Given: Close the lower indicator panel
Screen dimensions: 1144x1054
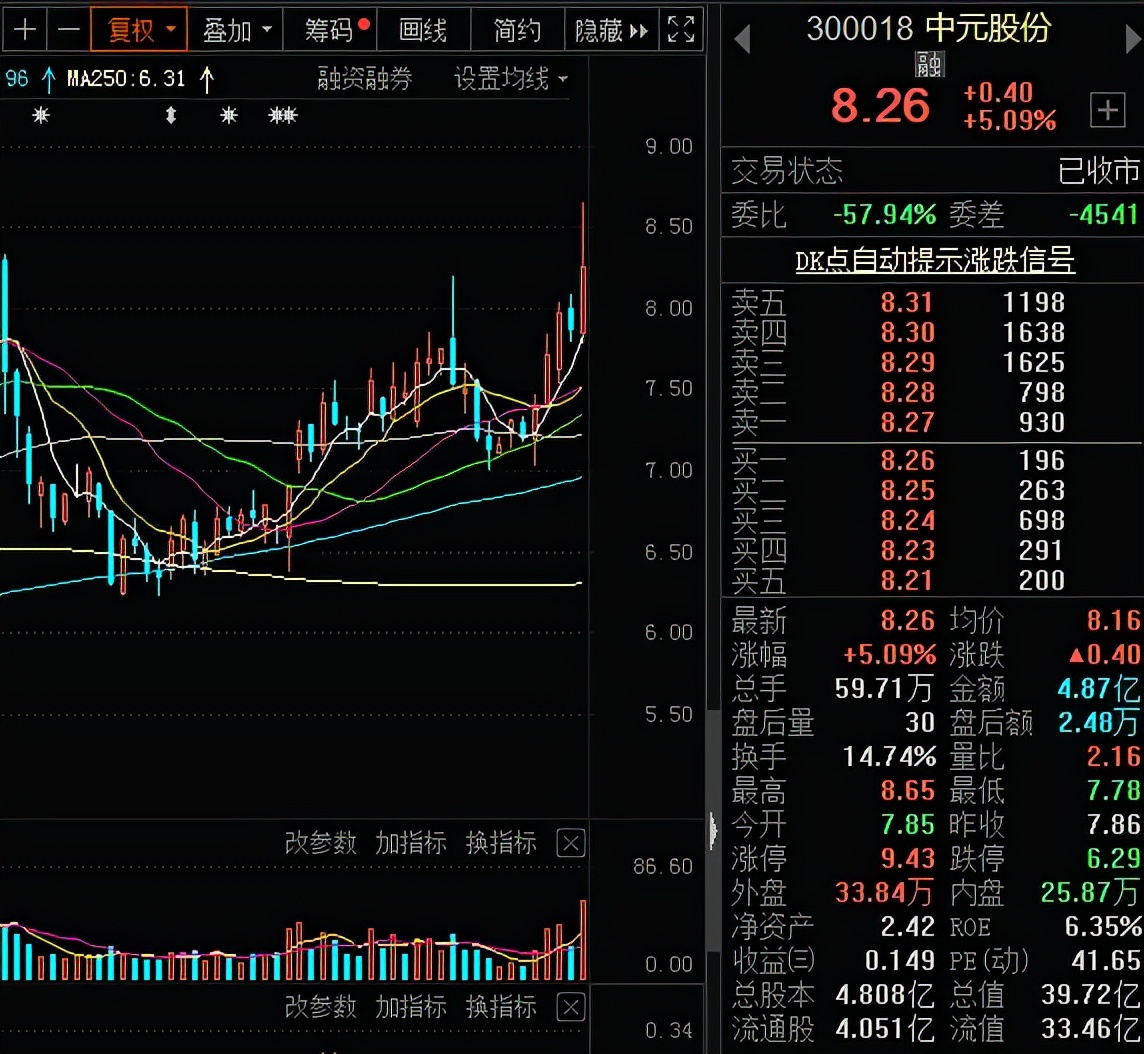Looking at the screenshot, I should (x=570, y=1007).
